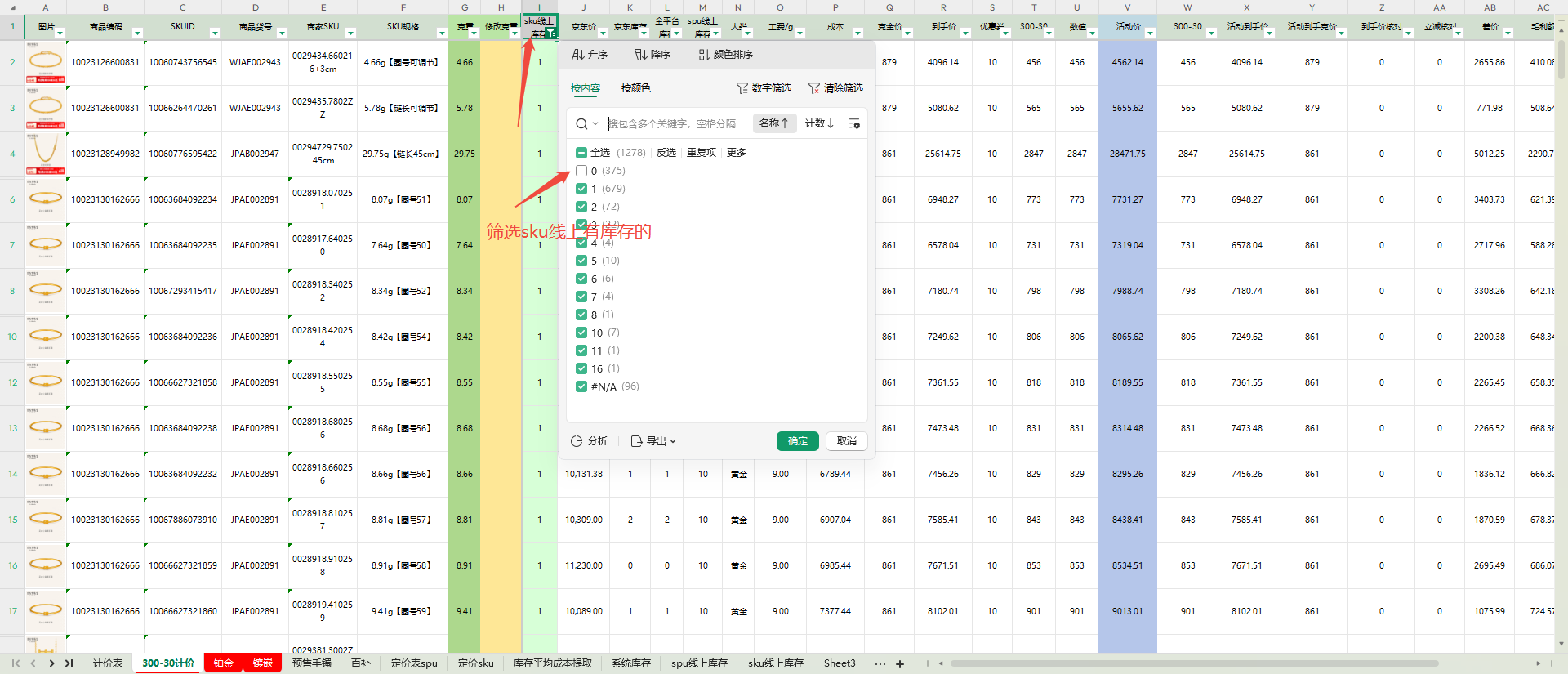
Task: Confirm filter with 确定 button
Action: point(797,441)
